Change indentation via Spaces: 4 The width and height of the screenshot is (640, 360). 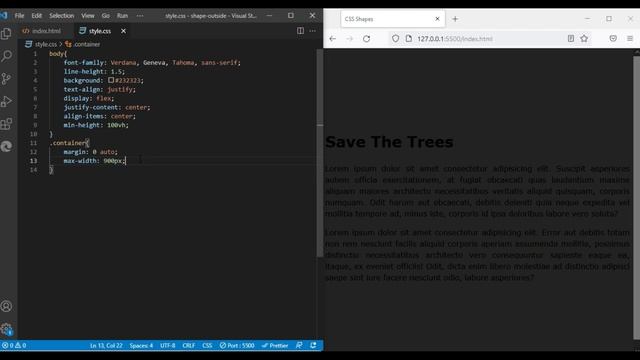pyautogui.click(x=141, y=345)
